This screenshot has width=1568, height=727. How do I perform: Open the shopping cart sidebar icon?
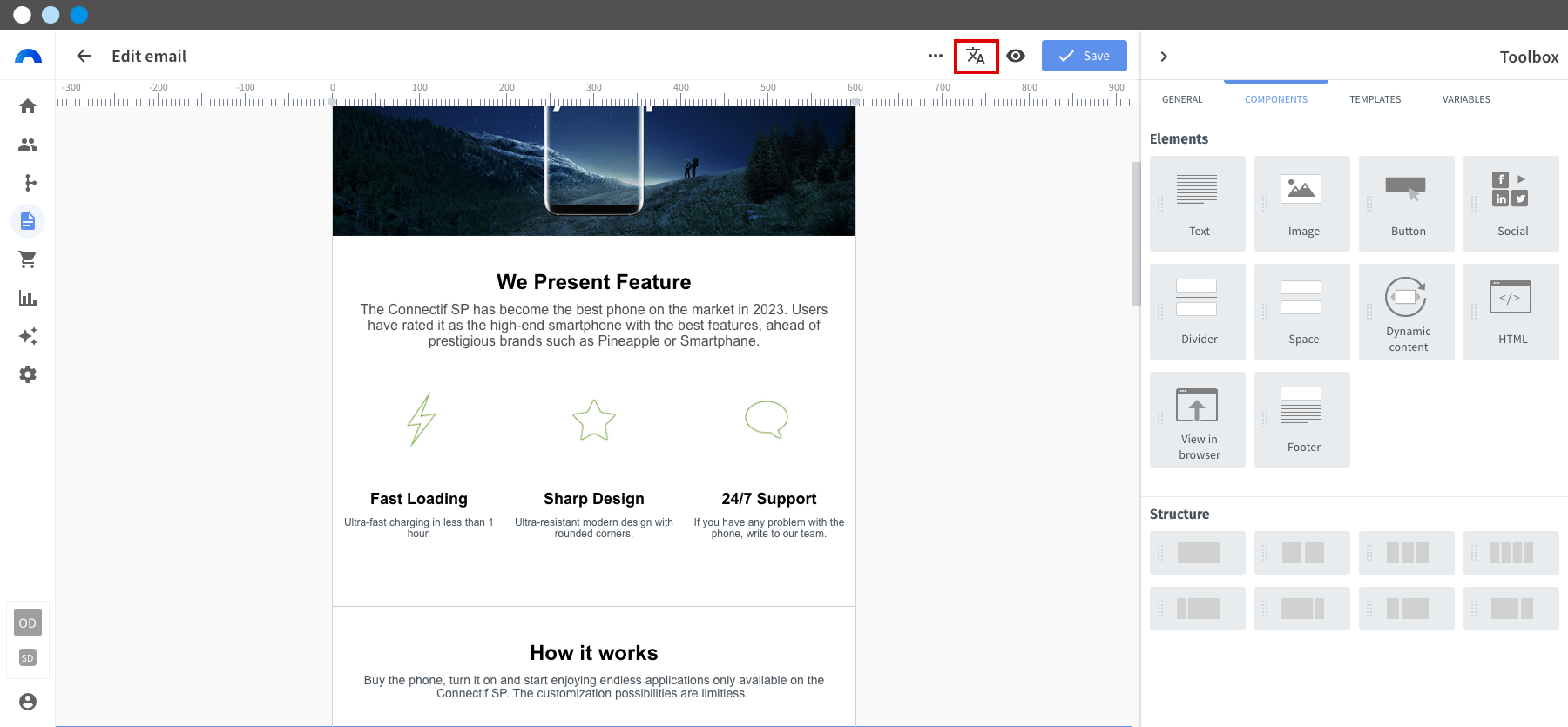(28, 259)
